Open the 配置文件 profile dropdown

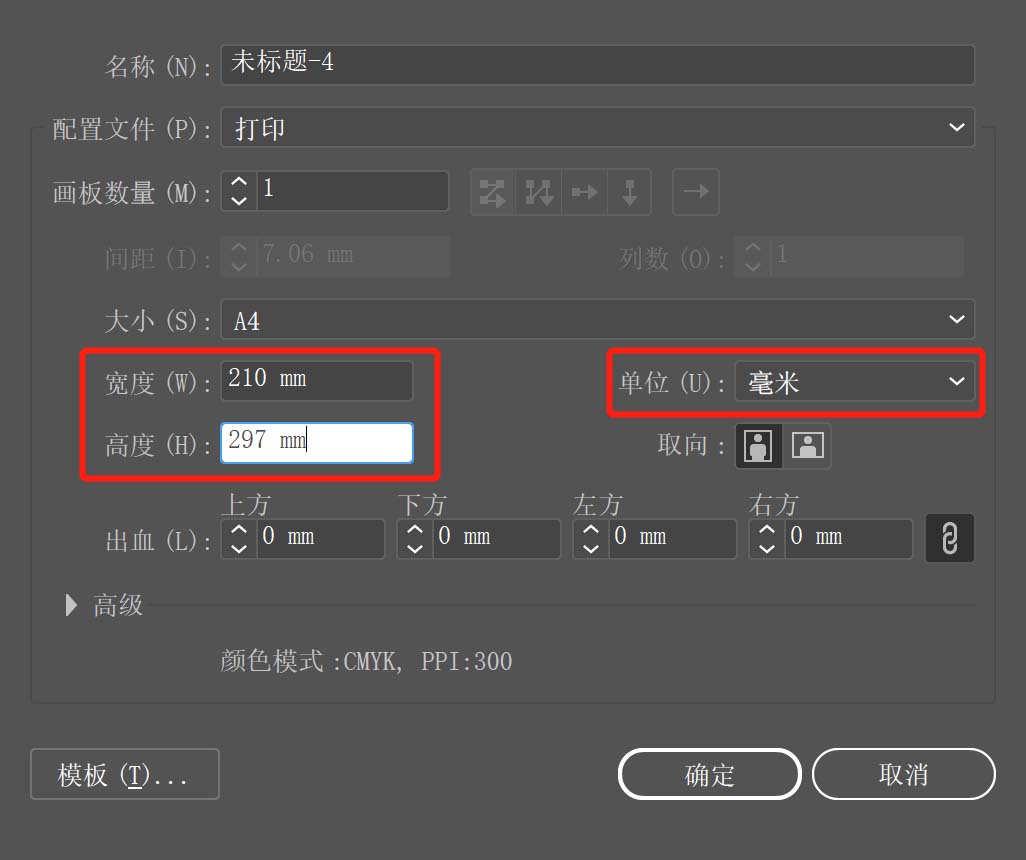(x=597, y=128)
